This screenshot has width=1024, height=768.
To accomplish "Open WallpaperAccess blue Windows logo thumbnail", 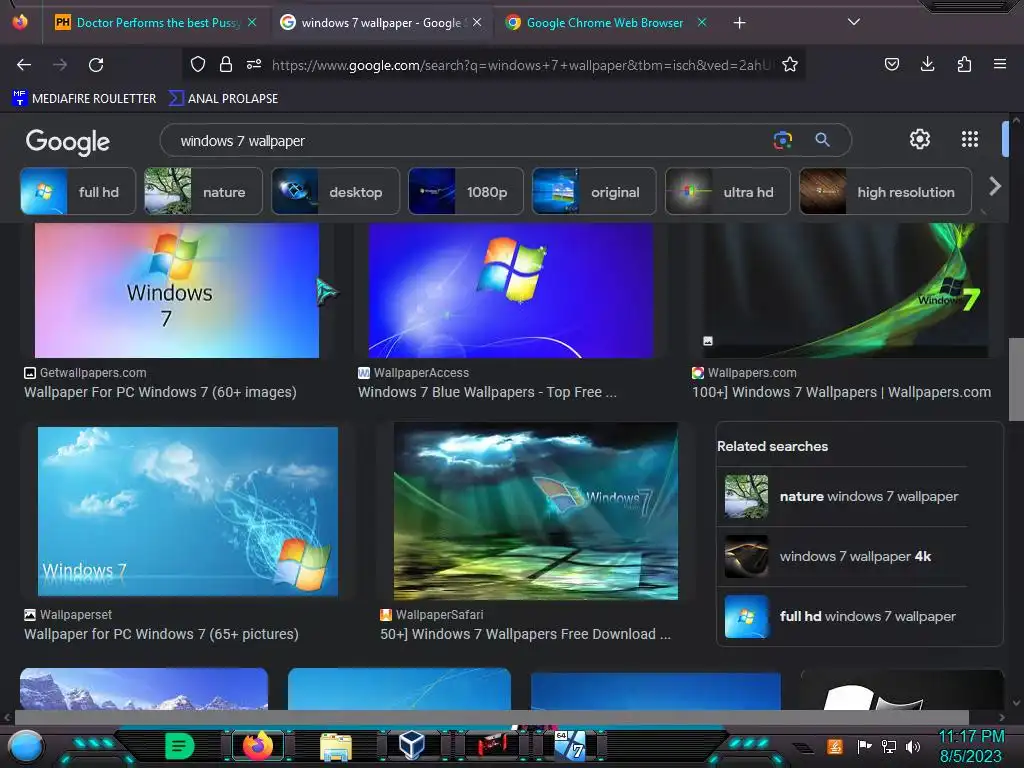I will click(x=511, y=290).
